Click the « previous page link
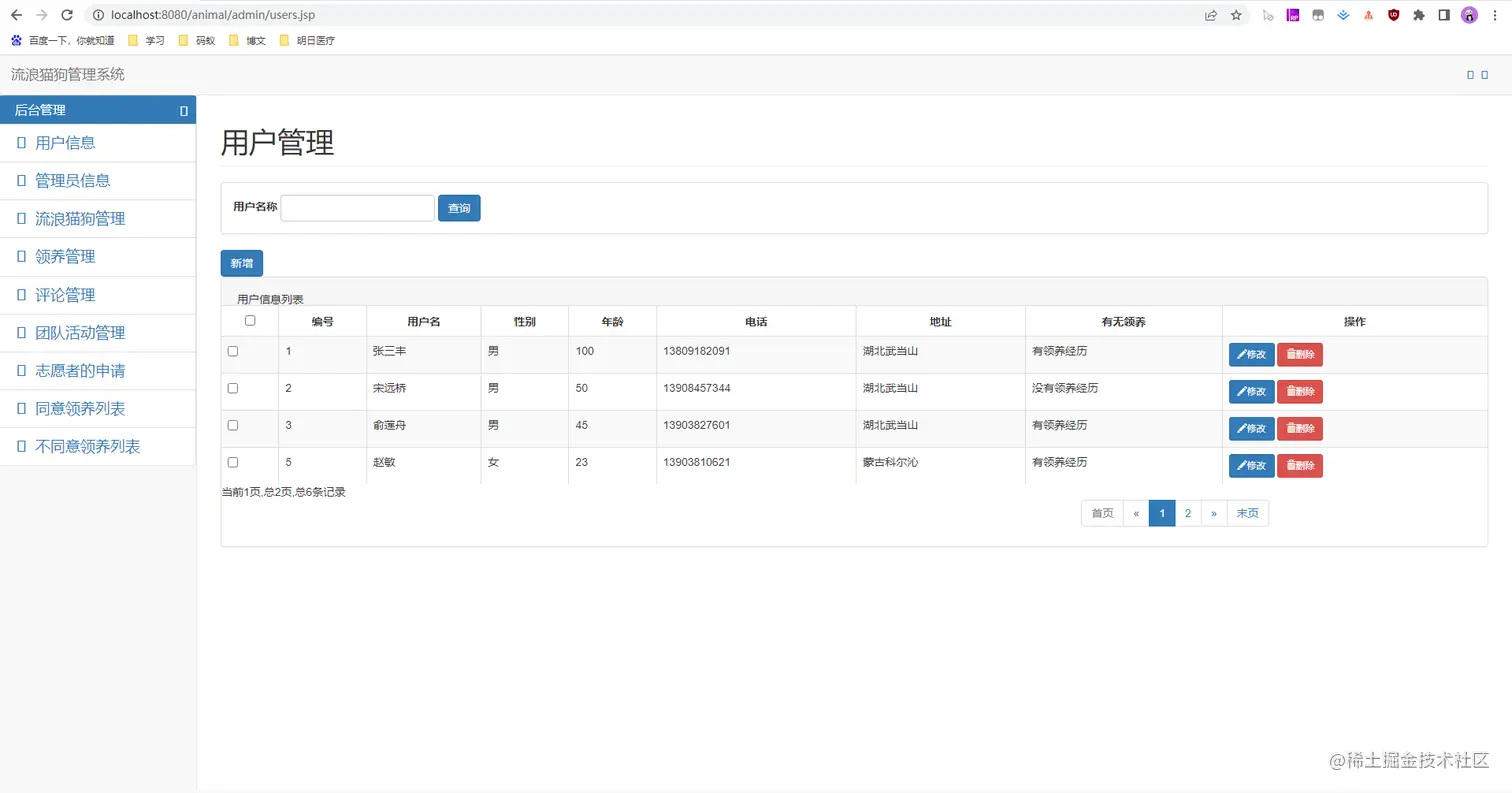 [1136, 513]
